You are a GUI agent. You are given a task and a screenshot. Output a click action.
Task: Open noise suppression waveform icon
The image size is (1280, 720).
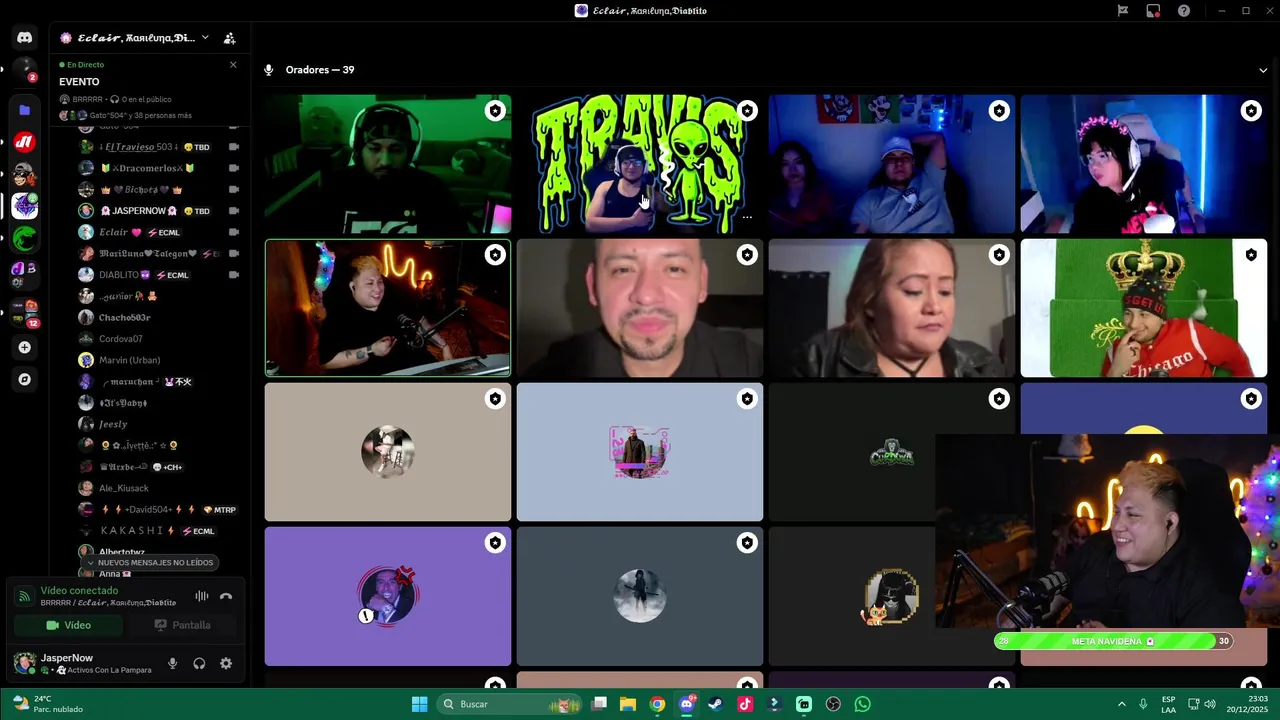tap(202, 596)
